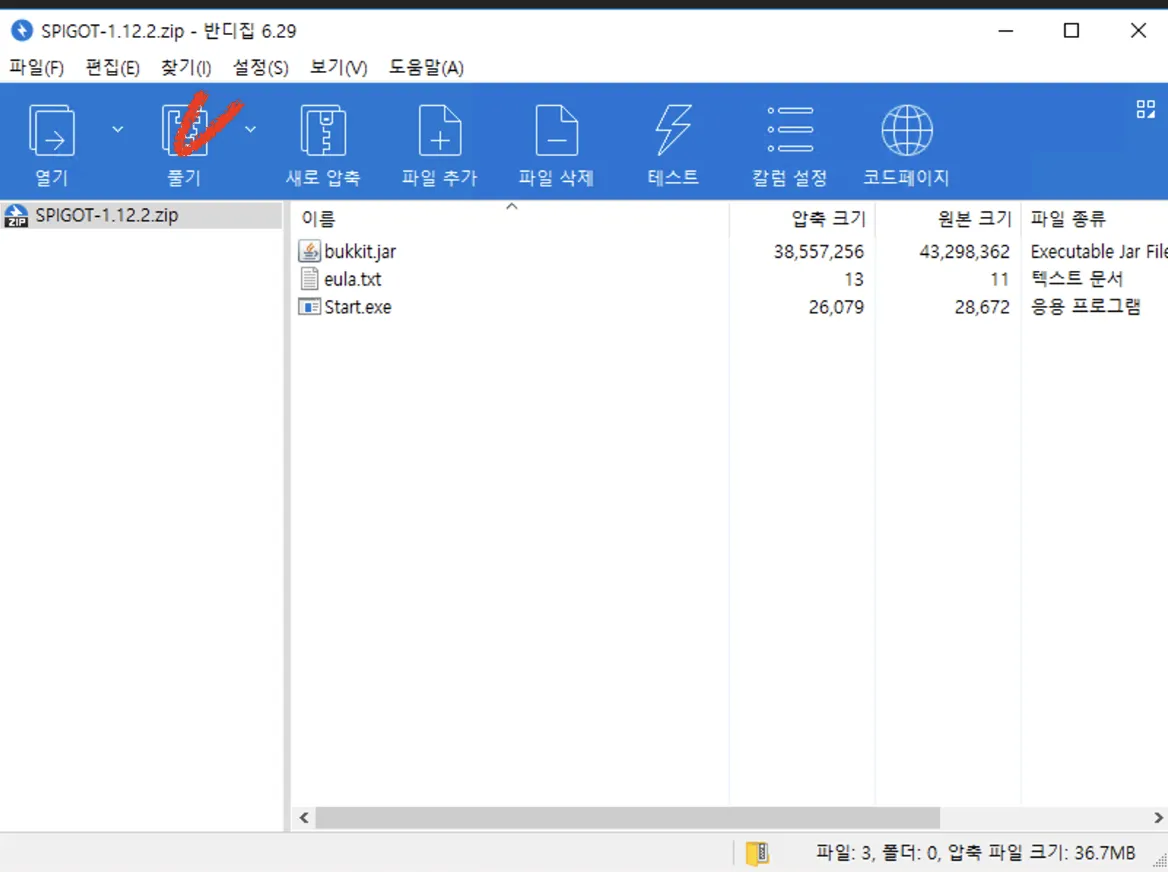Screen dimensions: 1168x872
Task: Click the 열기 (Open) toolbar icon
Action: (51, 131)
